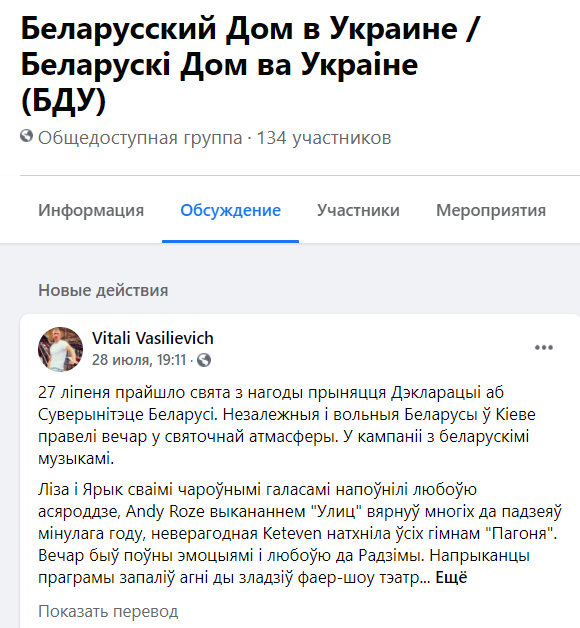Click the Общедоступная группа label
Viewport: 580px width, 628px height.
coord(140,138)
